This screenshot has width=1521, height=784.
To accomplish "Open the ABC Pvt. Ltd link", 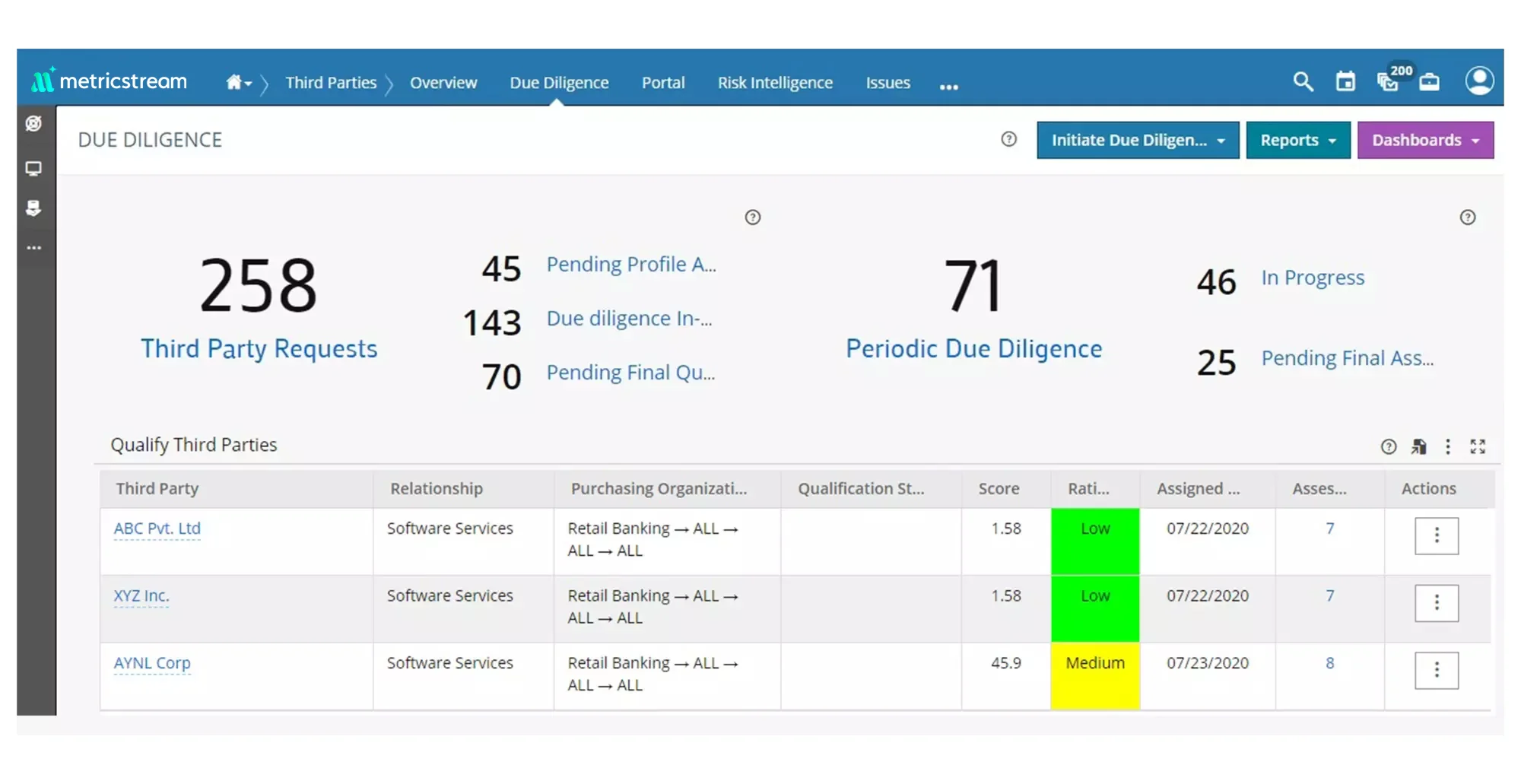I will coord(157,528).
